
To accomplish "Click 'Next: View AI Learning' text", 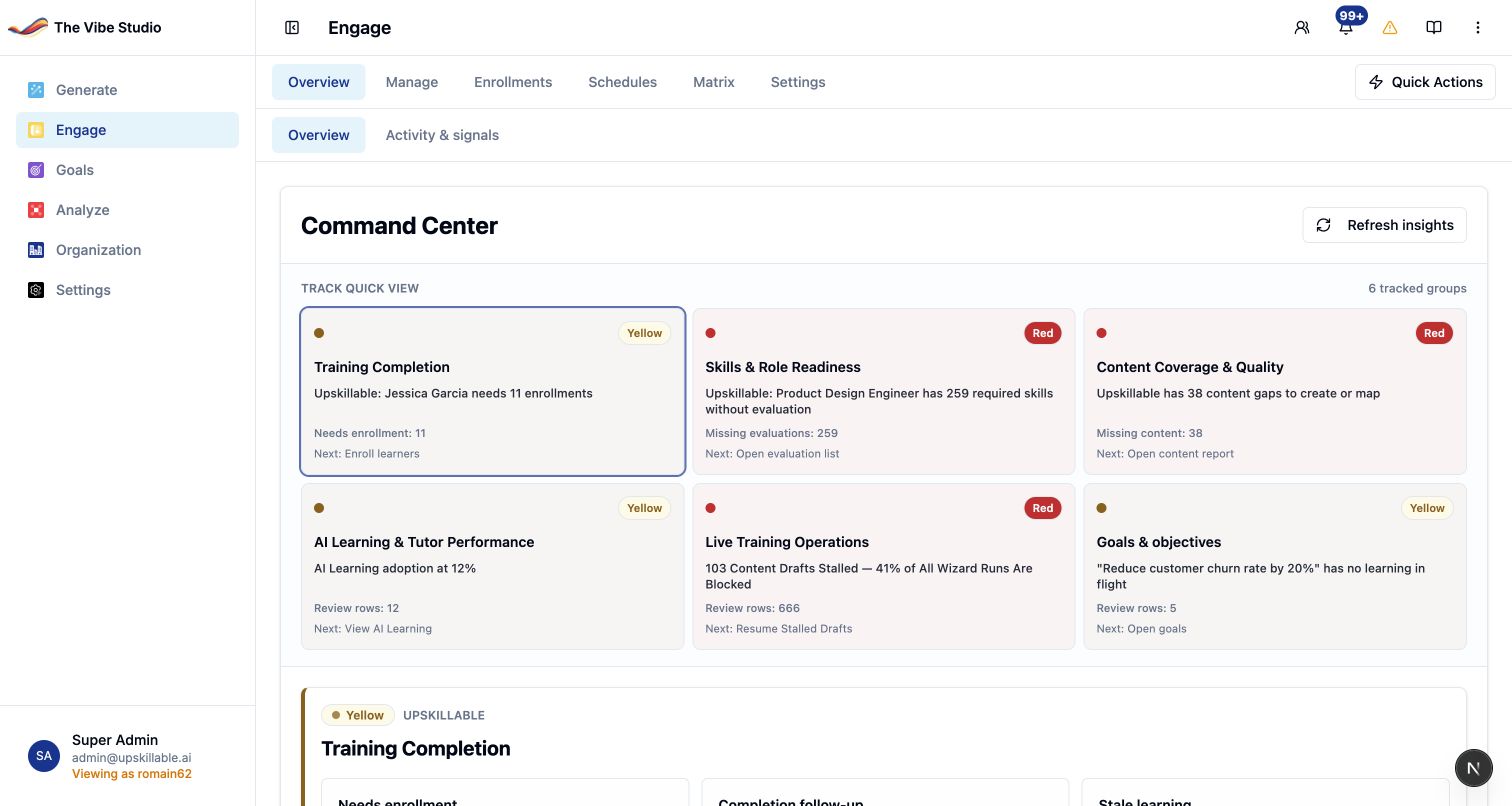I will [x=373, y=629].
